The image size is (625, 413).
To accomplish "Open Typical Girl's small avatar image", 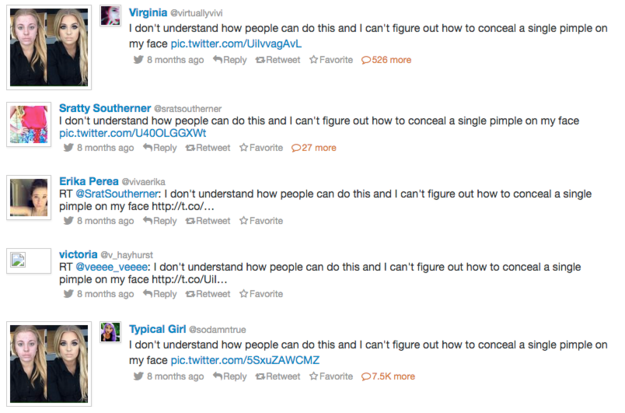I will (x=110, y=332).
